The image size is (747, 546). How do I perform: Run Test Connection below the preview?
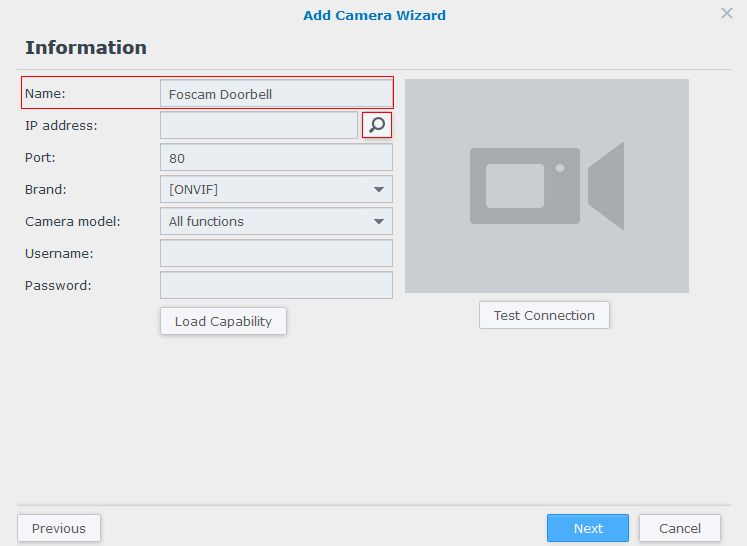tap(544, 315)
